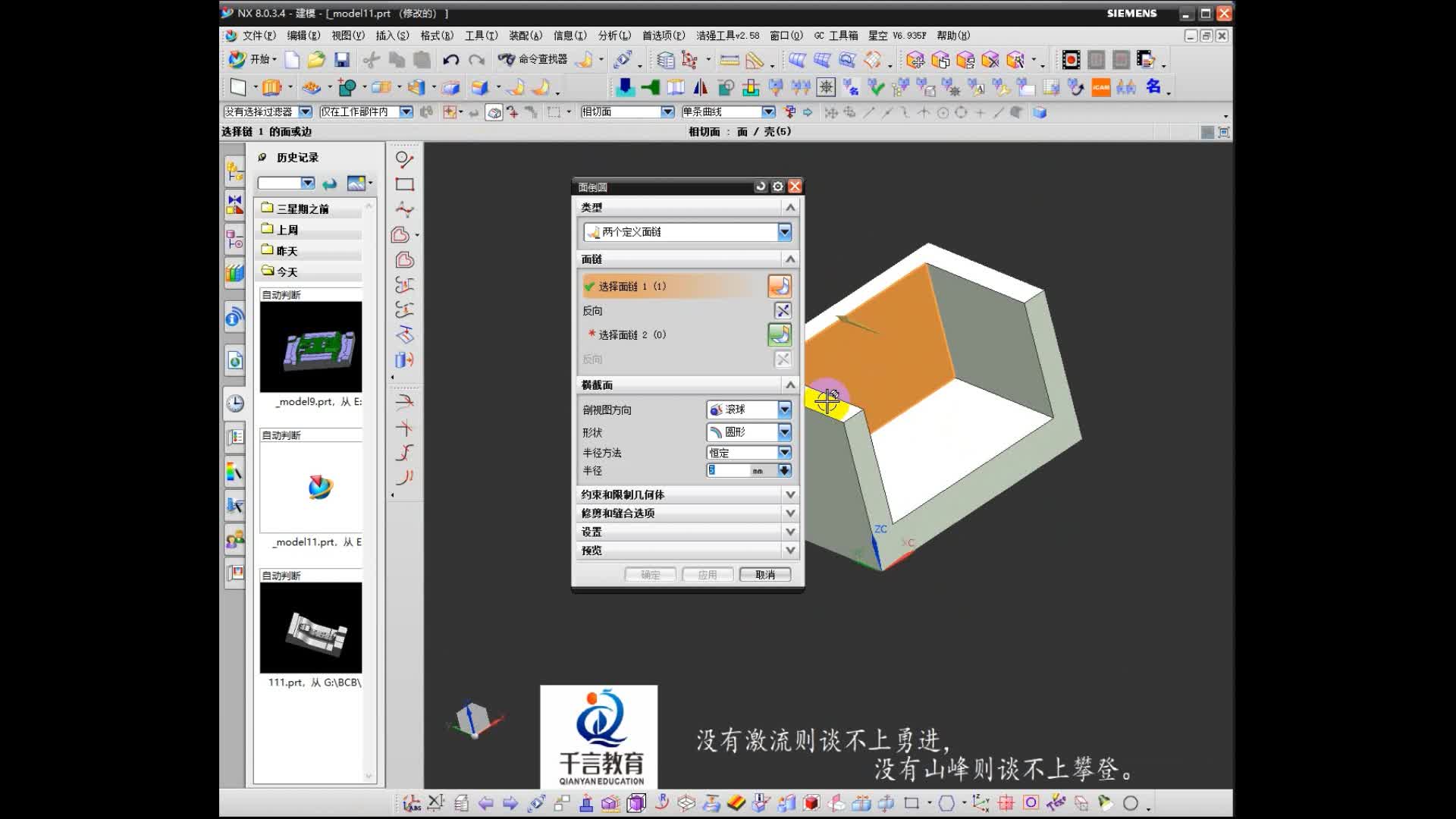The image size is (1456, 819).
Task: Click the Cancel (取消) button
Action: click(764, 575)
